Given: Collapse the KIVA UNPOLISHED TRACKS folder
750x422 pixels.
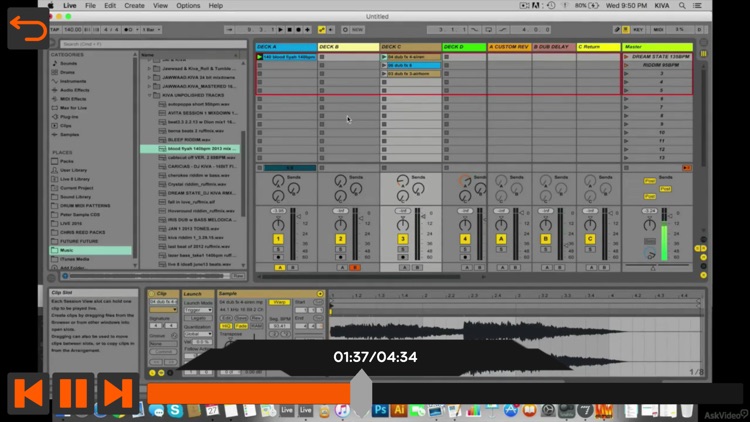Looking at the screenshot, I should pos(150,95).
